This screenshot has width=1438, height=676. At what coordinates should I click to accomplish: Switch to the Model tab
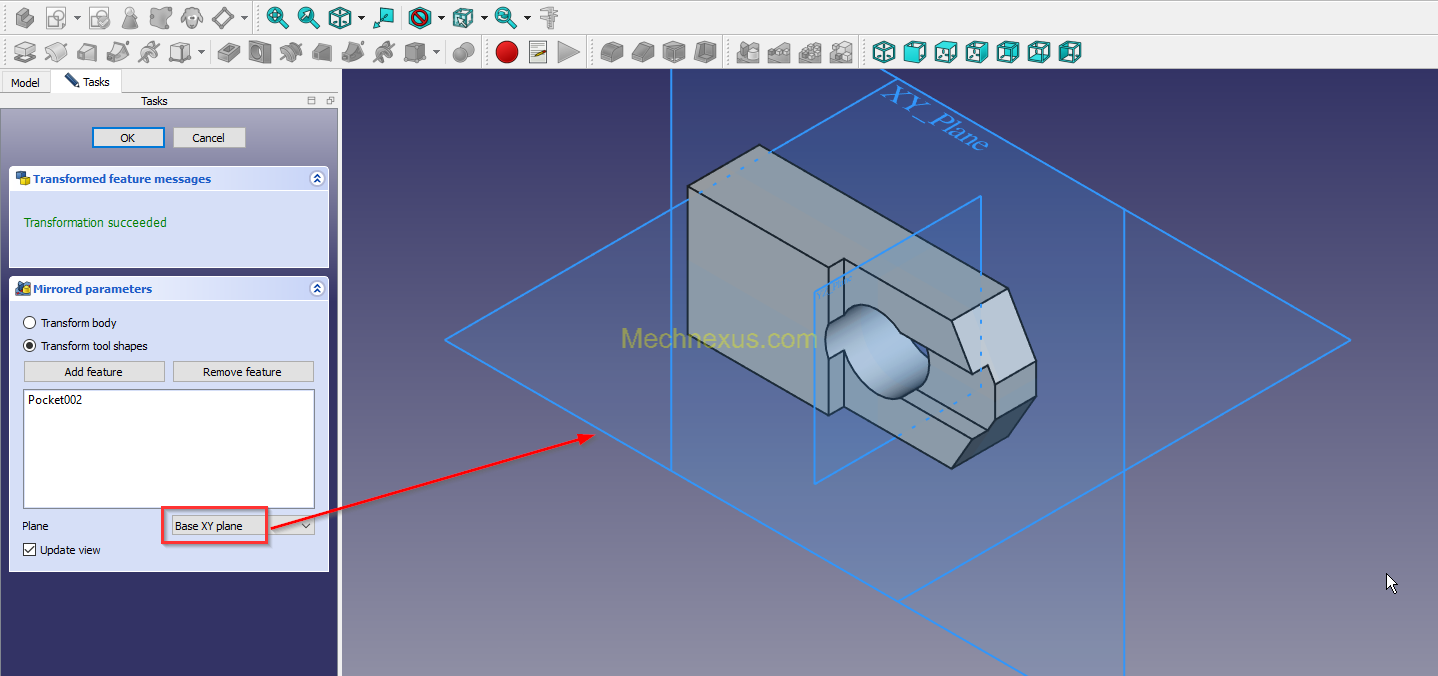tap(25, 81)
